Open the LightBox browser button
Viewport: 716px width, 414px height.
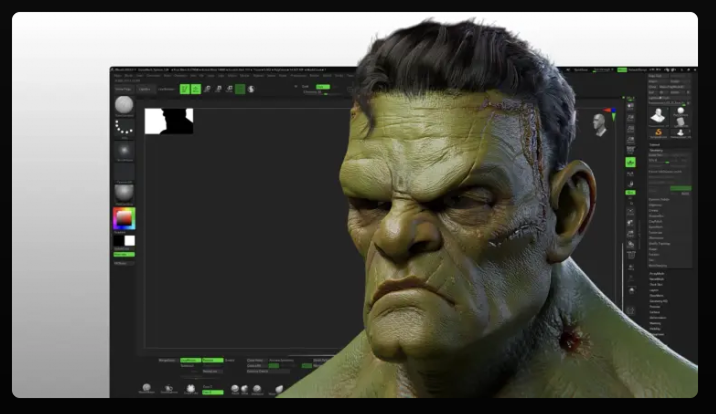click(x=145, y=89)
